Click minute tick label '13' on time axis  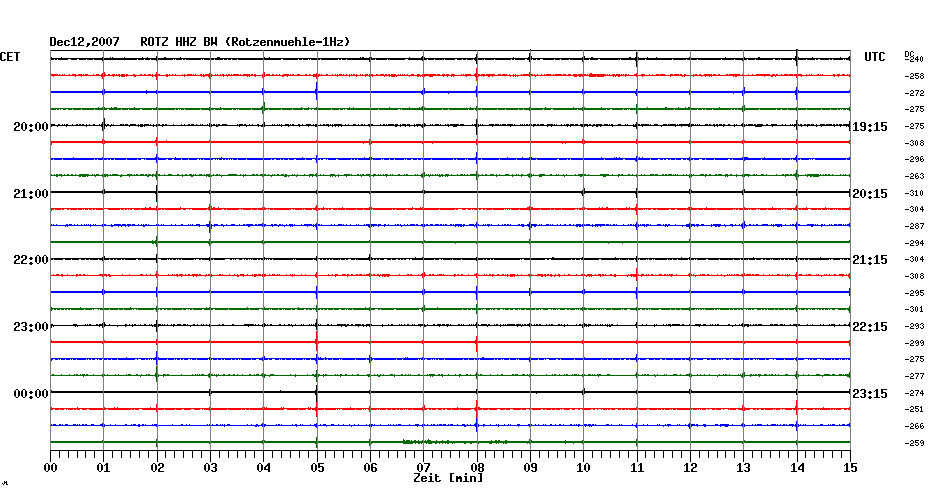(x=744, y=468)
